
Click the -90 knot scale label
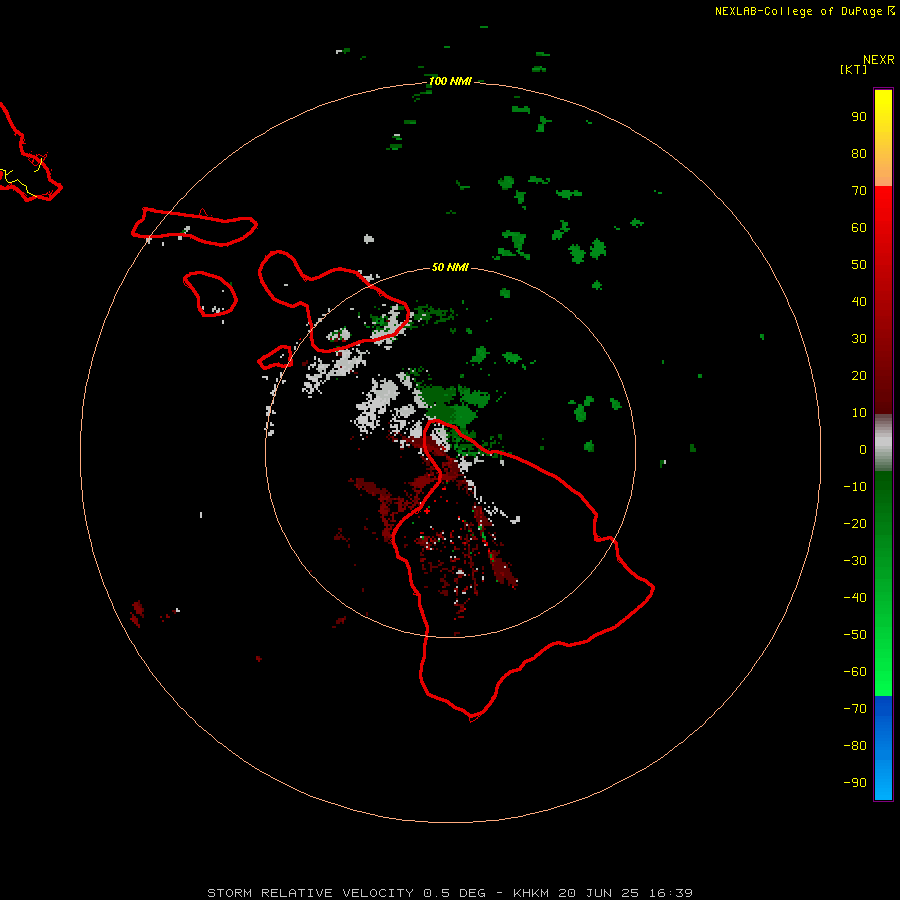[855, 783]
